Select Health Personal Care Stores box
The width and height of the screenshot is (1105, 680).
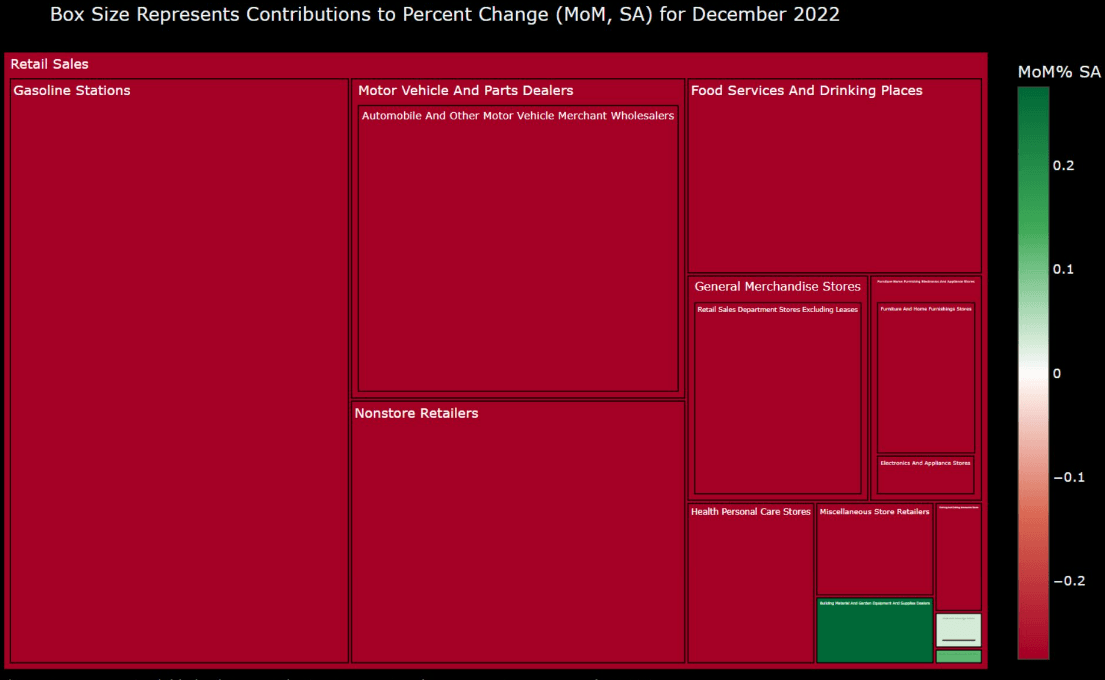pyautogui.click(x=751, y=583)
